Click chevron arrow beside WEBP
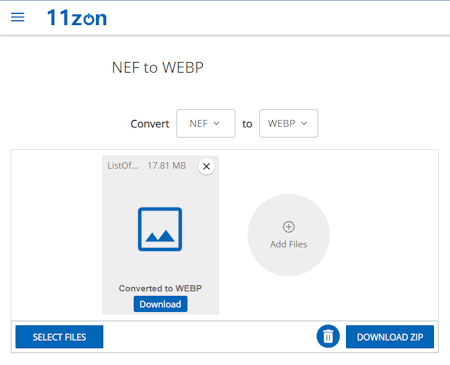 pyautogui.click(x=304, y=123)
